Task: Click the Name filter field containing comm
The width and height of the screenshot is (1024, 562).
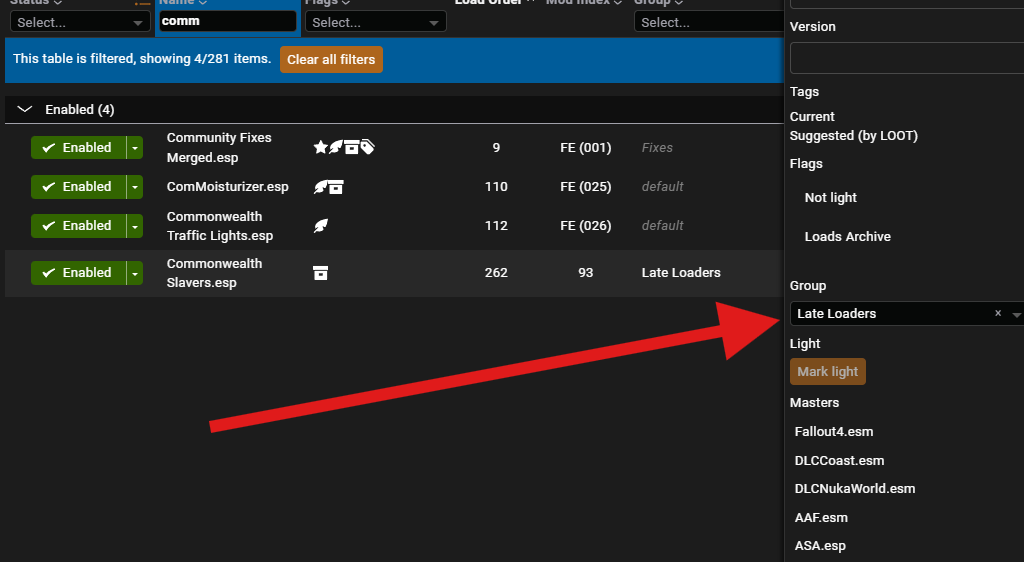Action: (x=228, y=22)
